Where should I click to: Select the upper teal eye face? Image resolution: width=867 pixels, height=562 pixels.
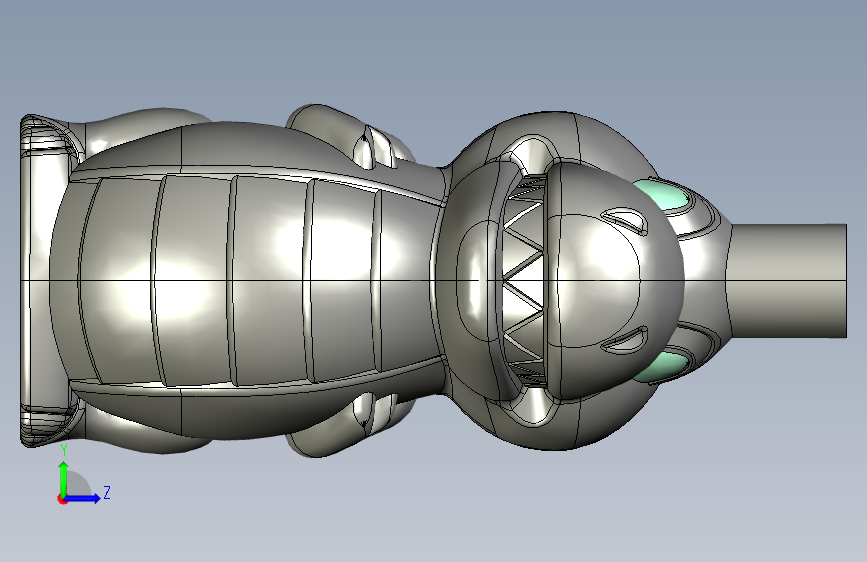[x=662, y=194]
